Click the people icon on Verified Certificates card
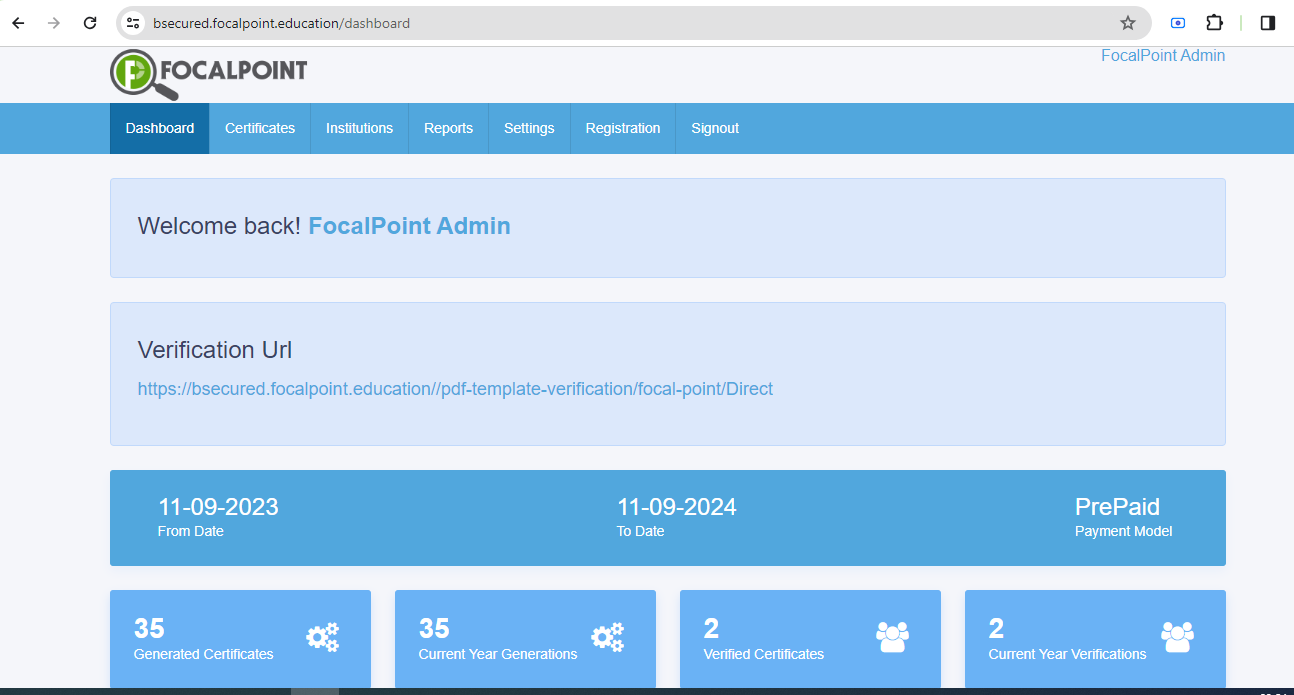Image resolution: width=1294 pixels, height=695 pixels. [x=892, y=636]
